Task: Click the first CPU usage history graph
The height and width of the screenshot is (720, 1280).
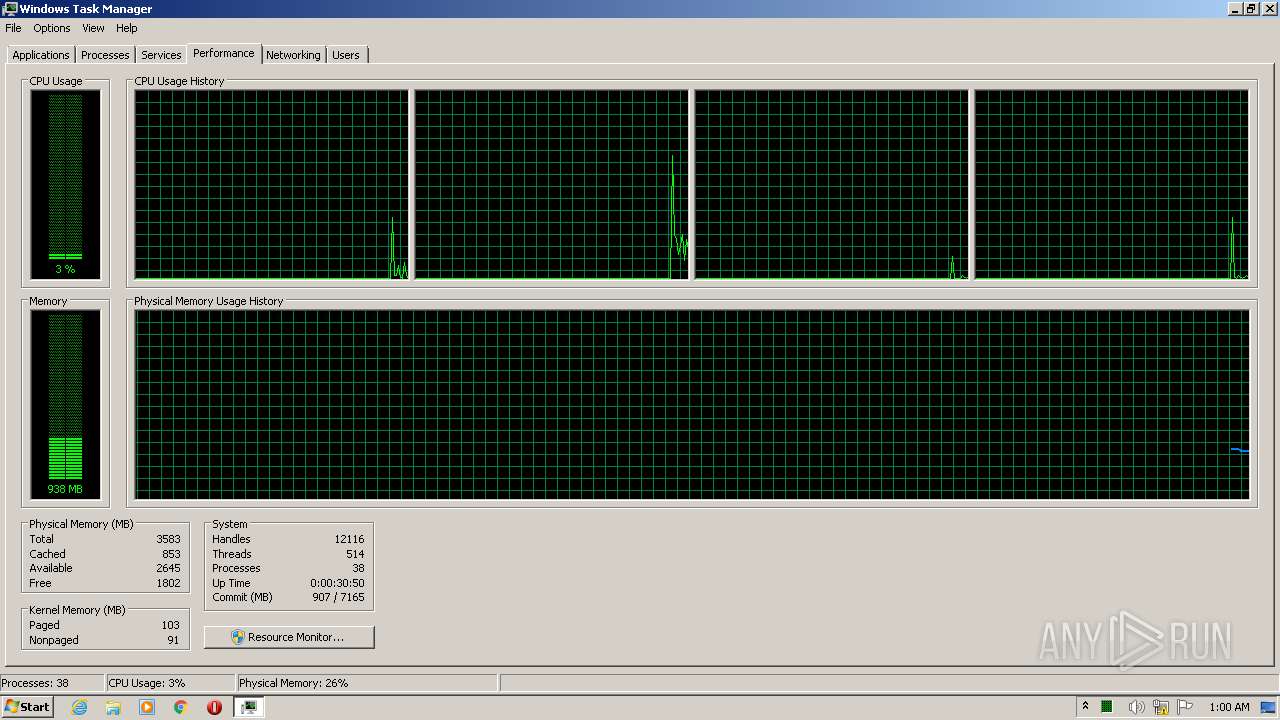Action: pos(271,184)
